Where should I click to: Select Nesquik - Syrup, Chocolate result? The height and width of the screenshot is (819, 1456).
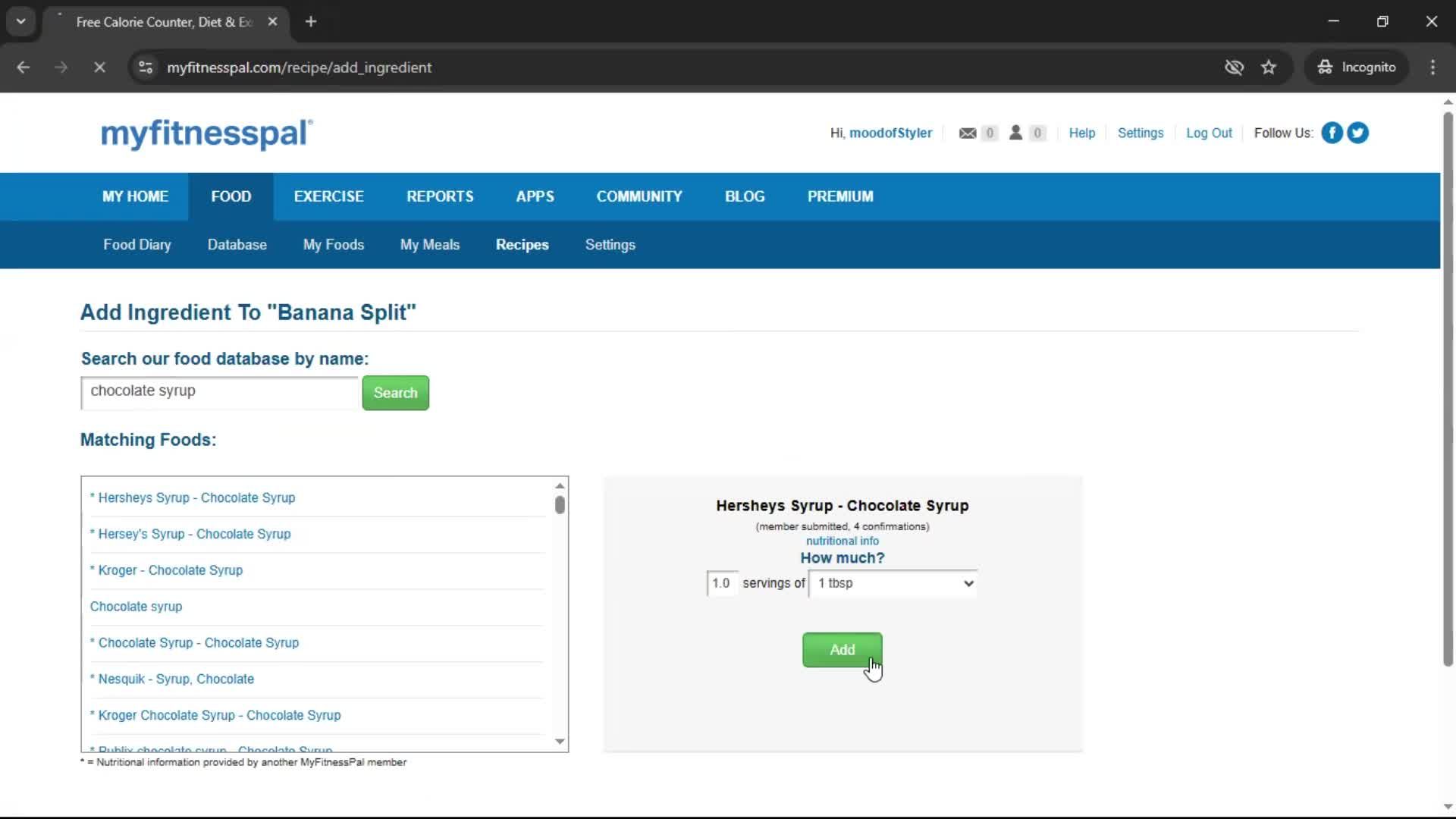point(176,679)
